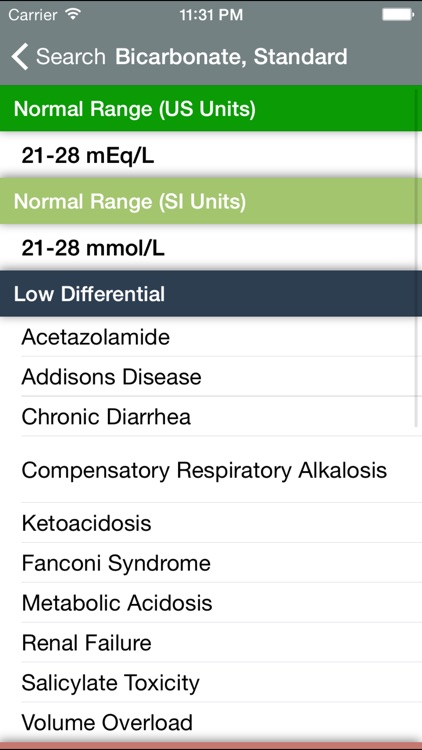Collapse the Normal Range (SI Units) header
The height and width of the screenshot is (750, 422).
211,201
